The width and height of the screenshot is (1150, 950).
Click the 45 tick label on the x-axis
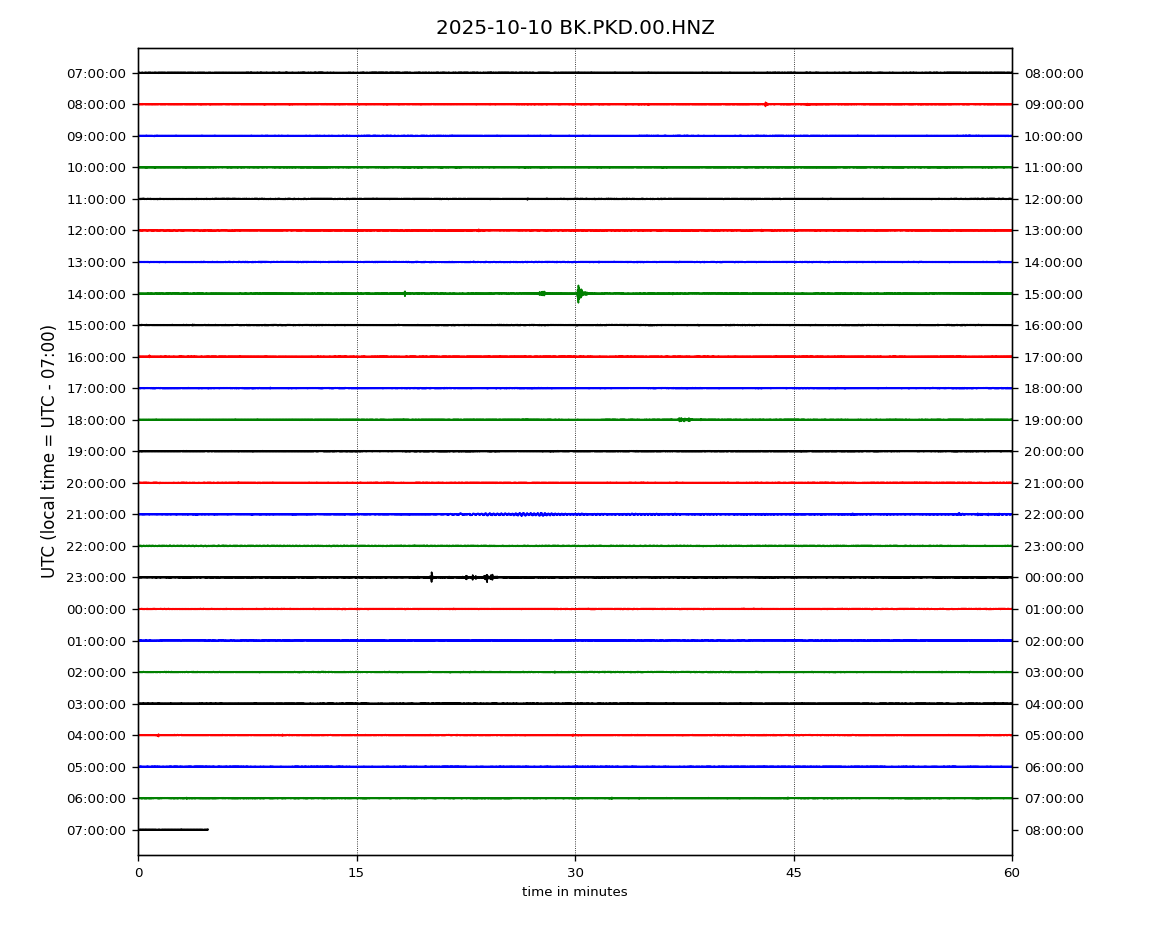(794, 873)
